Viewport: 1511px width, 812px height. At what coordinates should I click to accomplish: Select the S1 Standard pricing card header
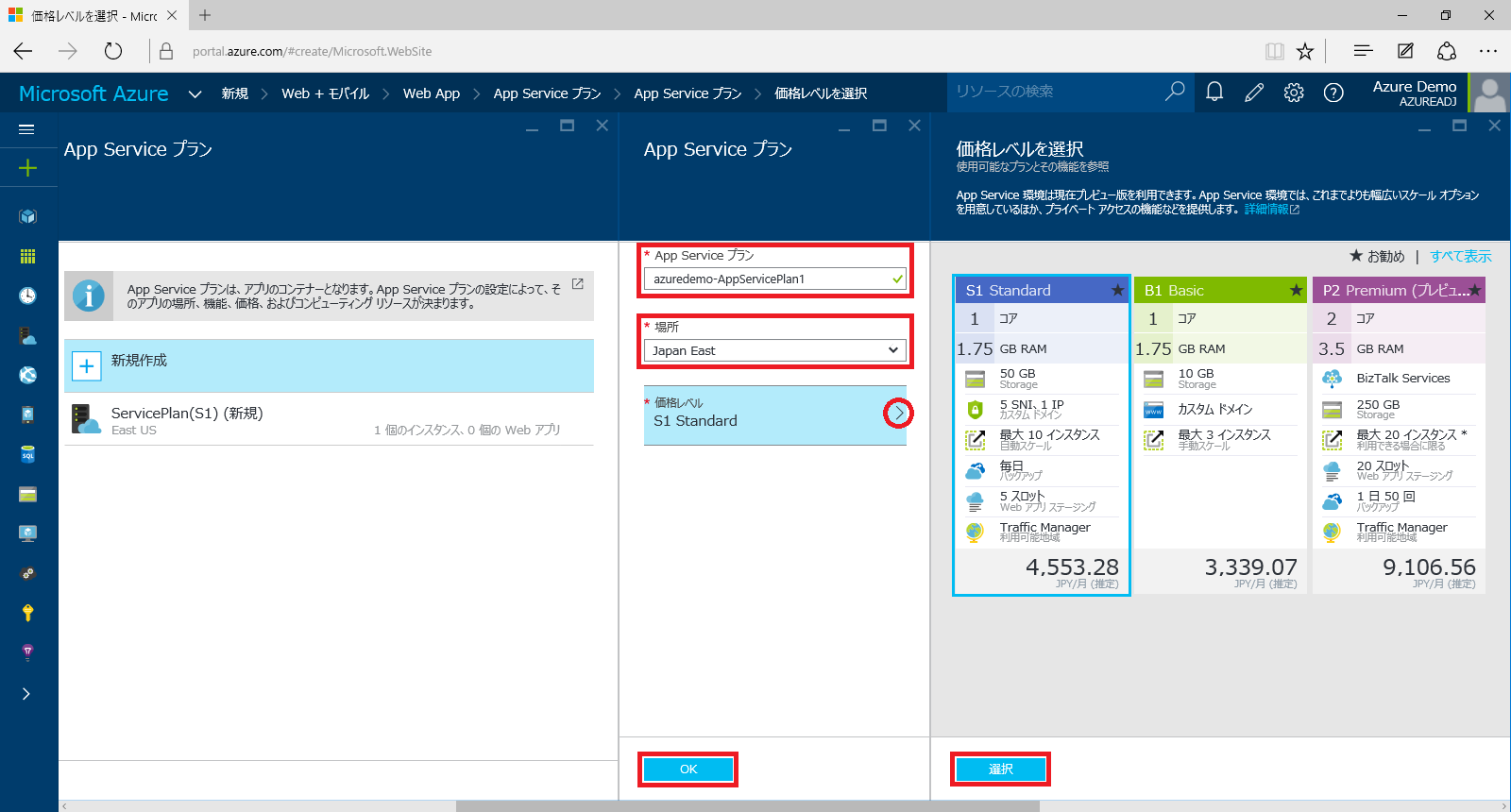tap(1041, 290)
